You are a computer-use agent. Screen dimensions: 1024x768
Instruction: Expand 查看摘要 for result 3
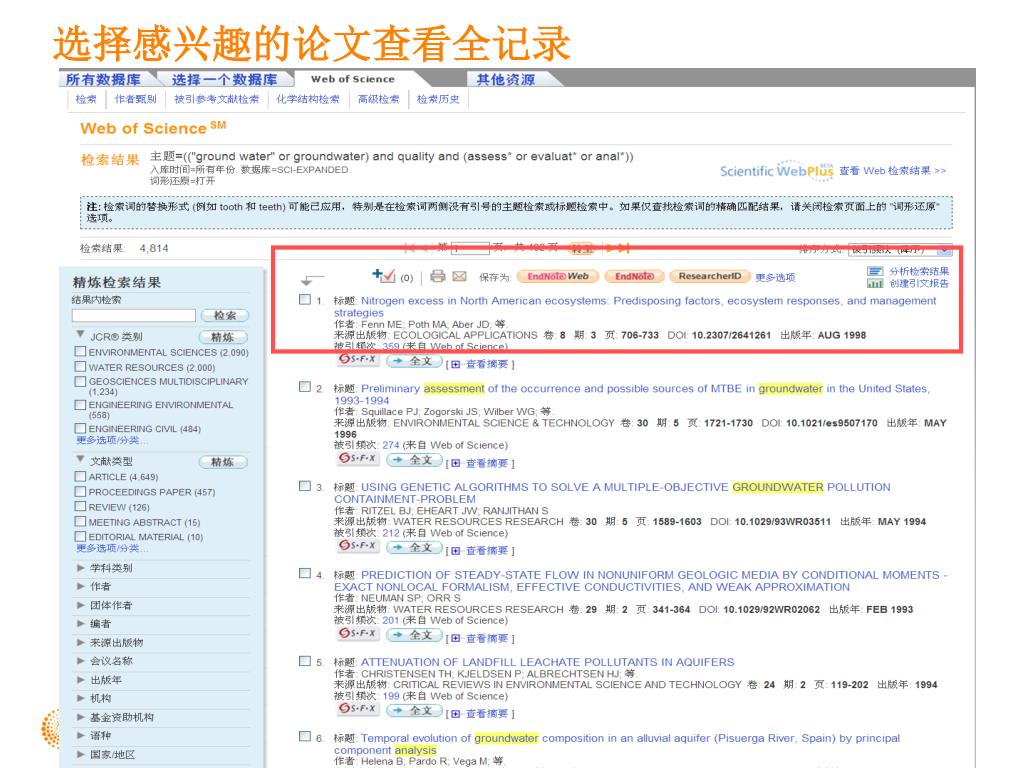[482, 551]
